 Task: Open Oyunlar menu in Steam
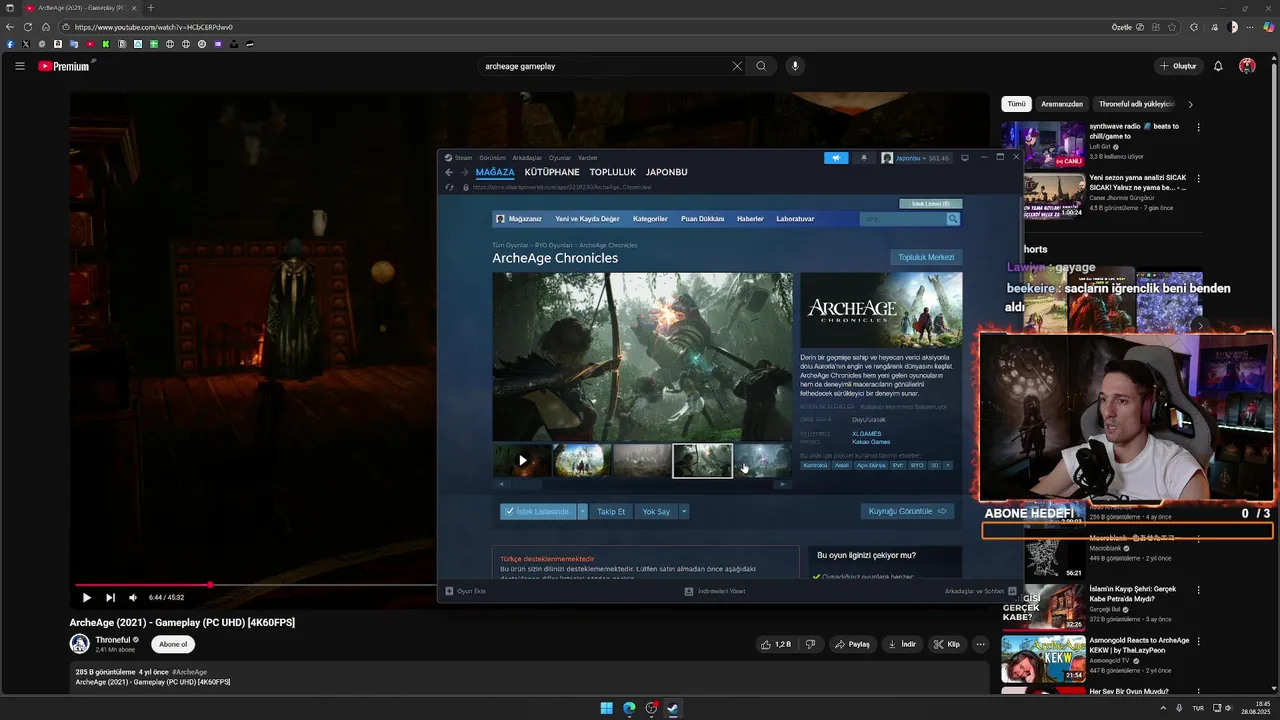(x=560, y=157)
